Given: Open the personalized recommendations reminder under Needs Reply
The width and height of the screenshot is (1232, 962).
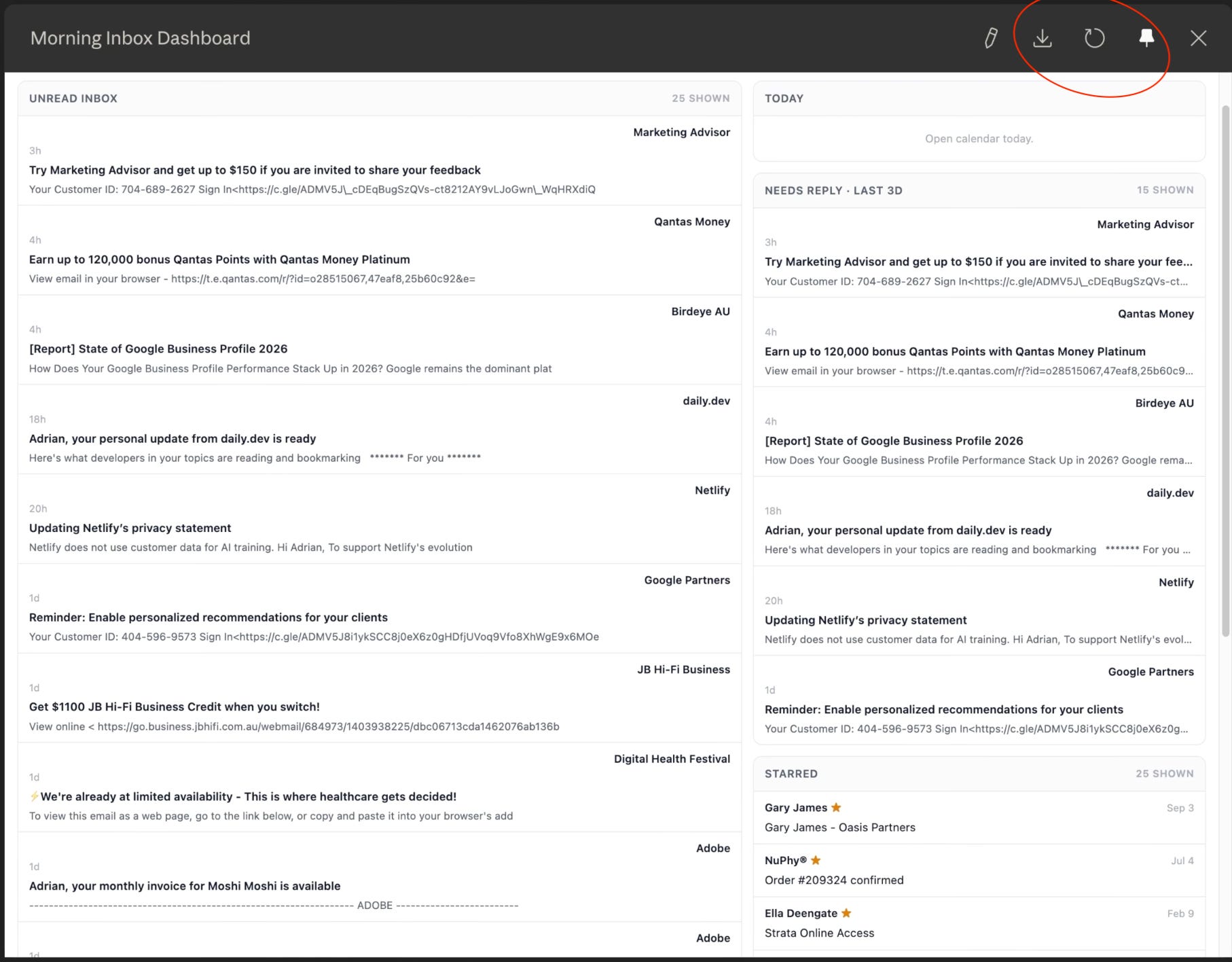Looking at the screenshot, I should (x=944, y=709).
